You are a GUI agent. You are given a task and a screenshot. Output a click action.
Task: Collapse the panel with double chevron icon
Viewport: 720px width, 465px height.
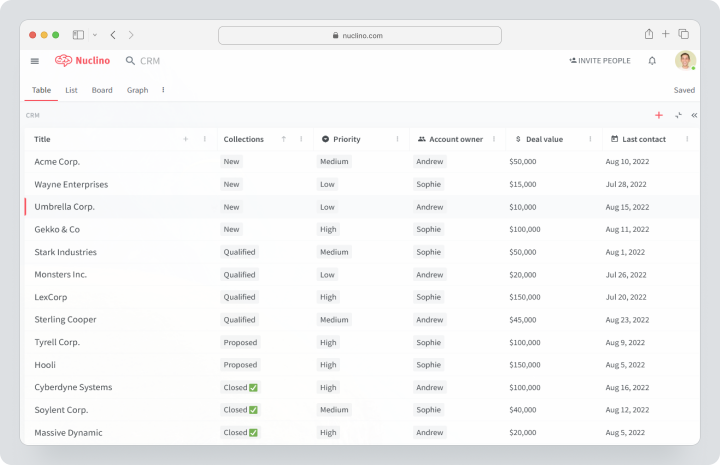tap(694, 115)
